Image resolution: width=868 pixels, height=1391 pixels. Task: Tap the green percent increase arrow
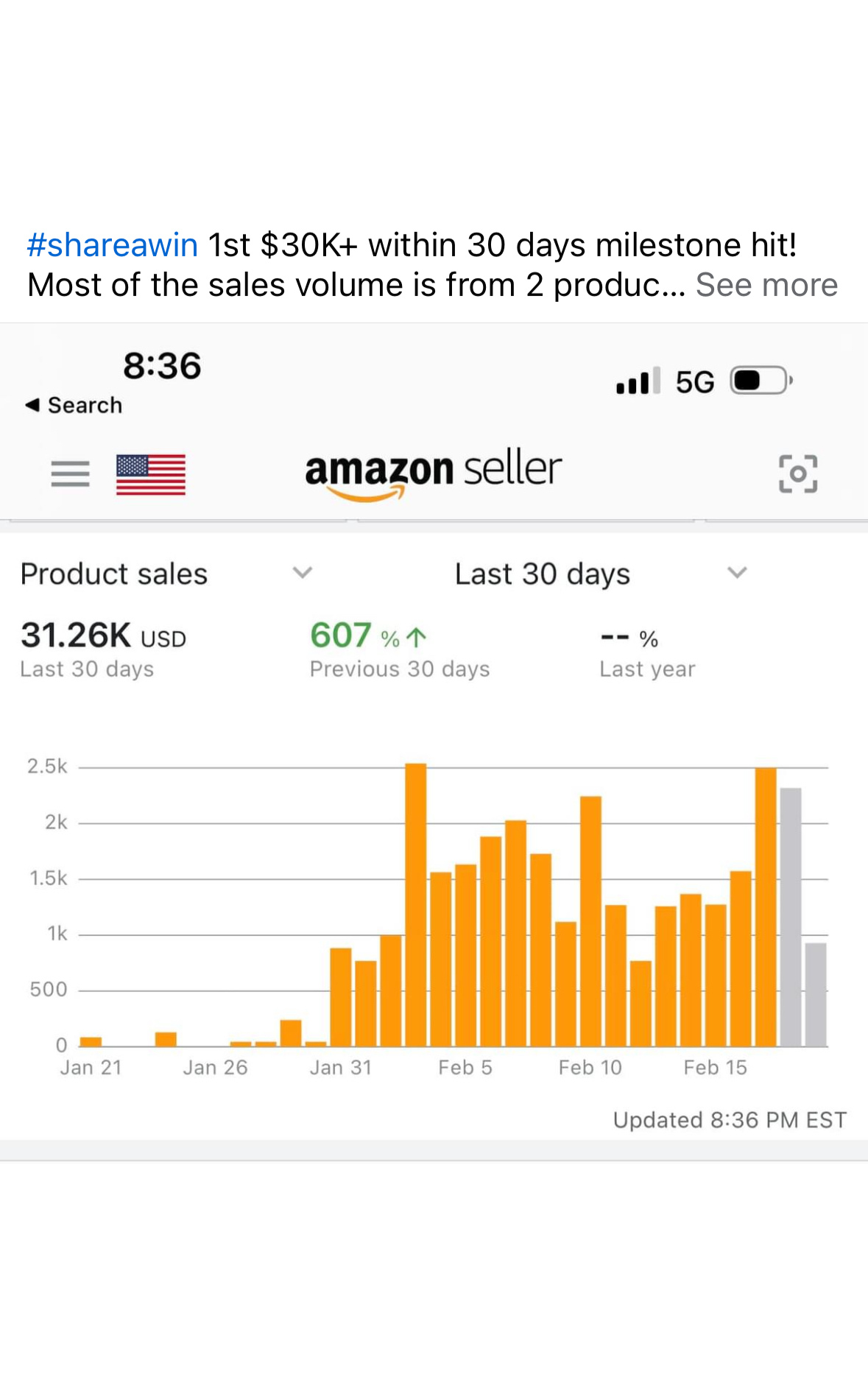coord(417,637)
